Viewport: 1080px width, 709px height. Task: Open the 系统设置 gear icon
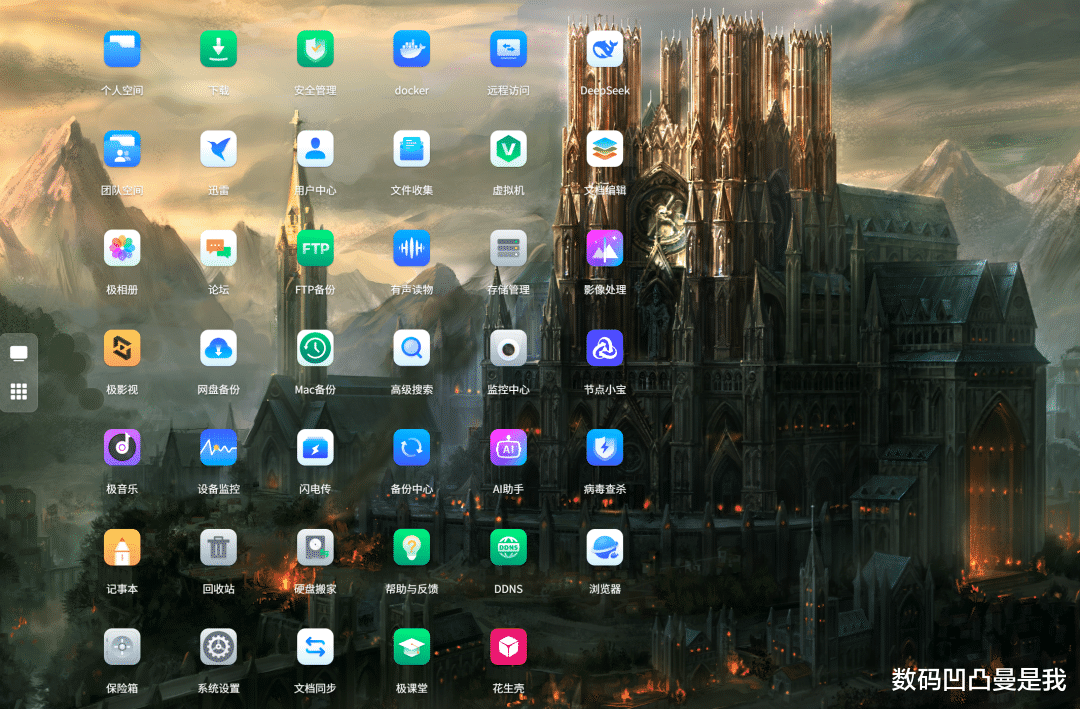(218, 646)
